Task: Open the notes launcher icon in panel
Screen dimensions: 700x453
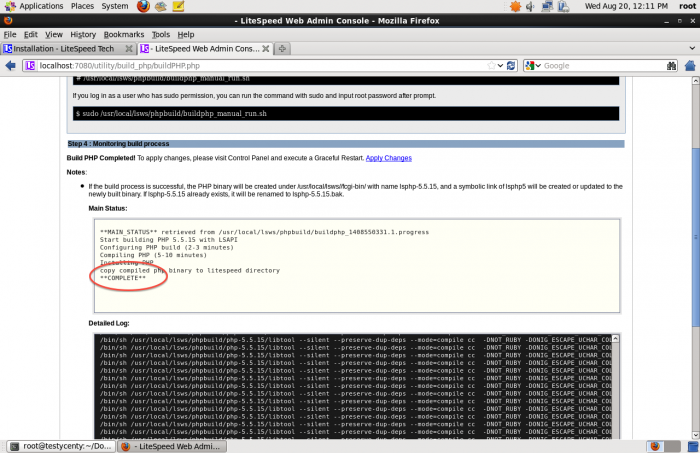Action: click(178, 6)
